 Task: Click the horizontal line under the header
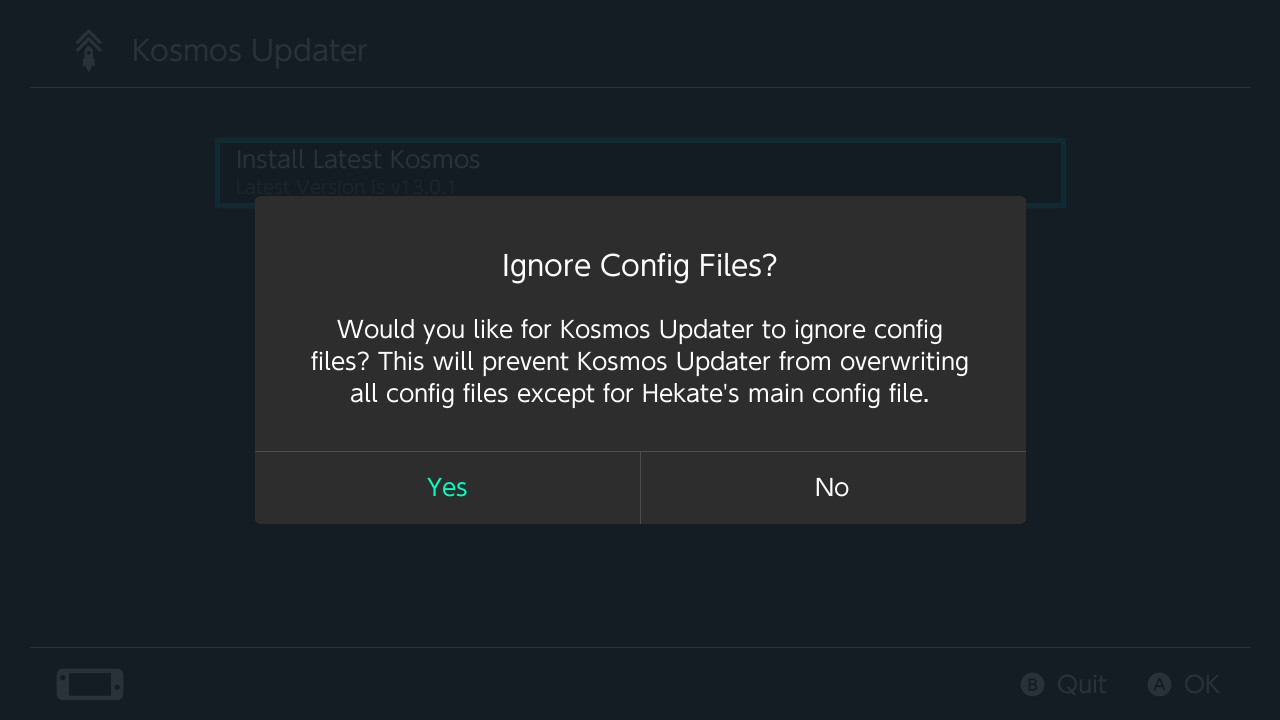coord(640,88)
